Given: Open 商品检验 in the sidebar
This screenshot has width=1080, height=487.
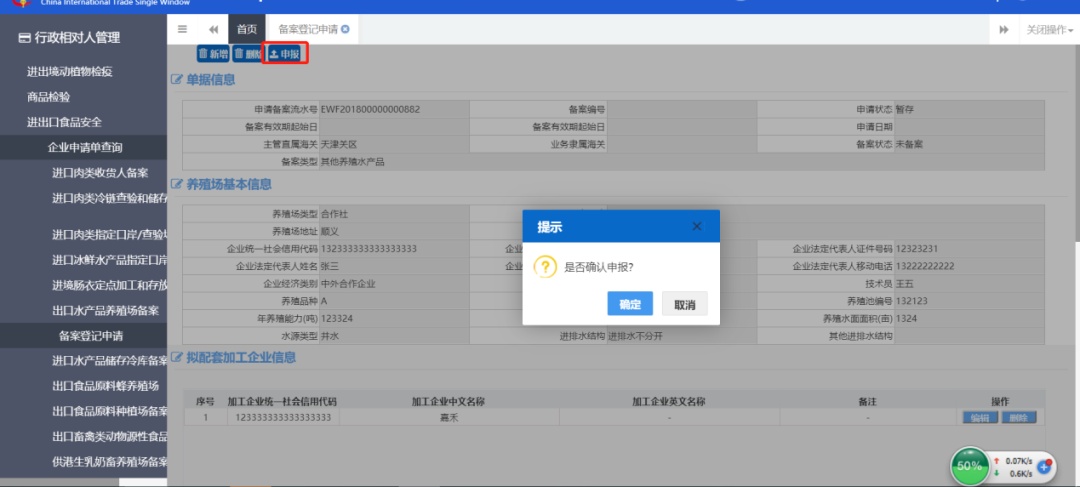Looking at the screenshot, I should (48, 97).
